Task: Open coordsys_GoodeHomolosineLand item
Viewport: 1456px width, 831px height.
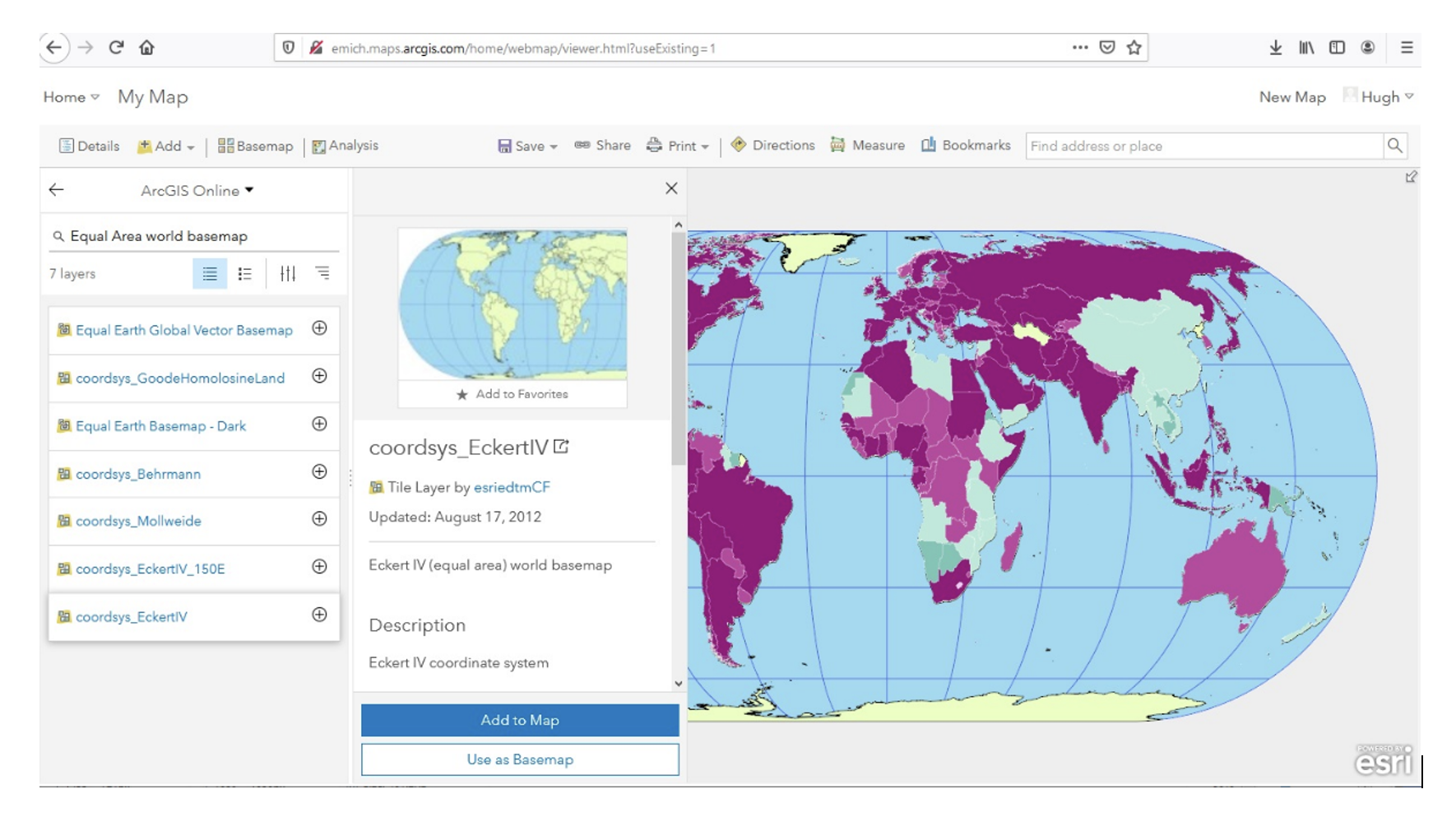Action: pos(180,378)
